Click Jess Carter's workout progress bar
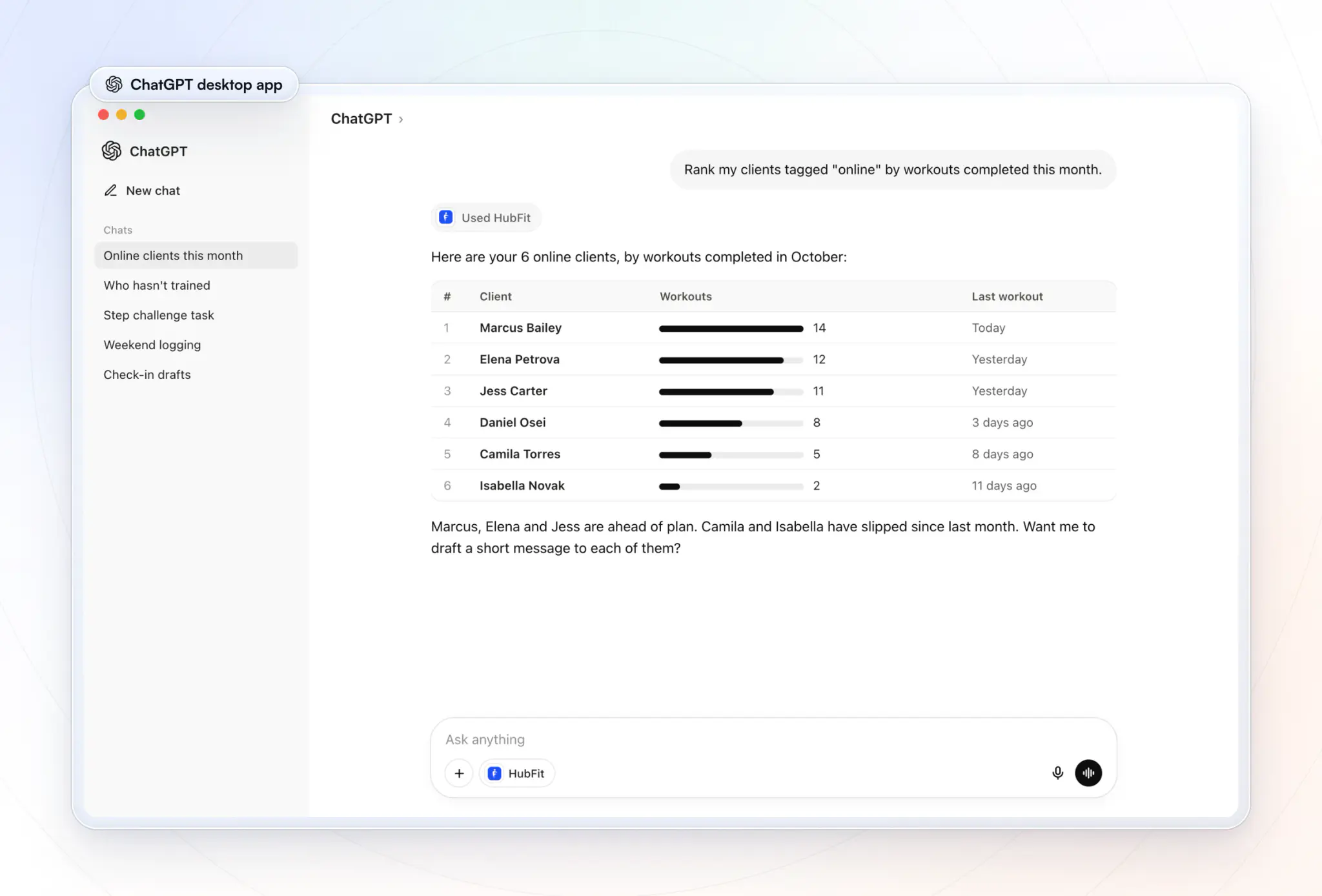This screenshot has height=896, width=1322. [731, 392]
